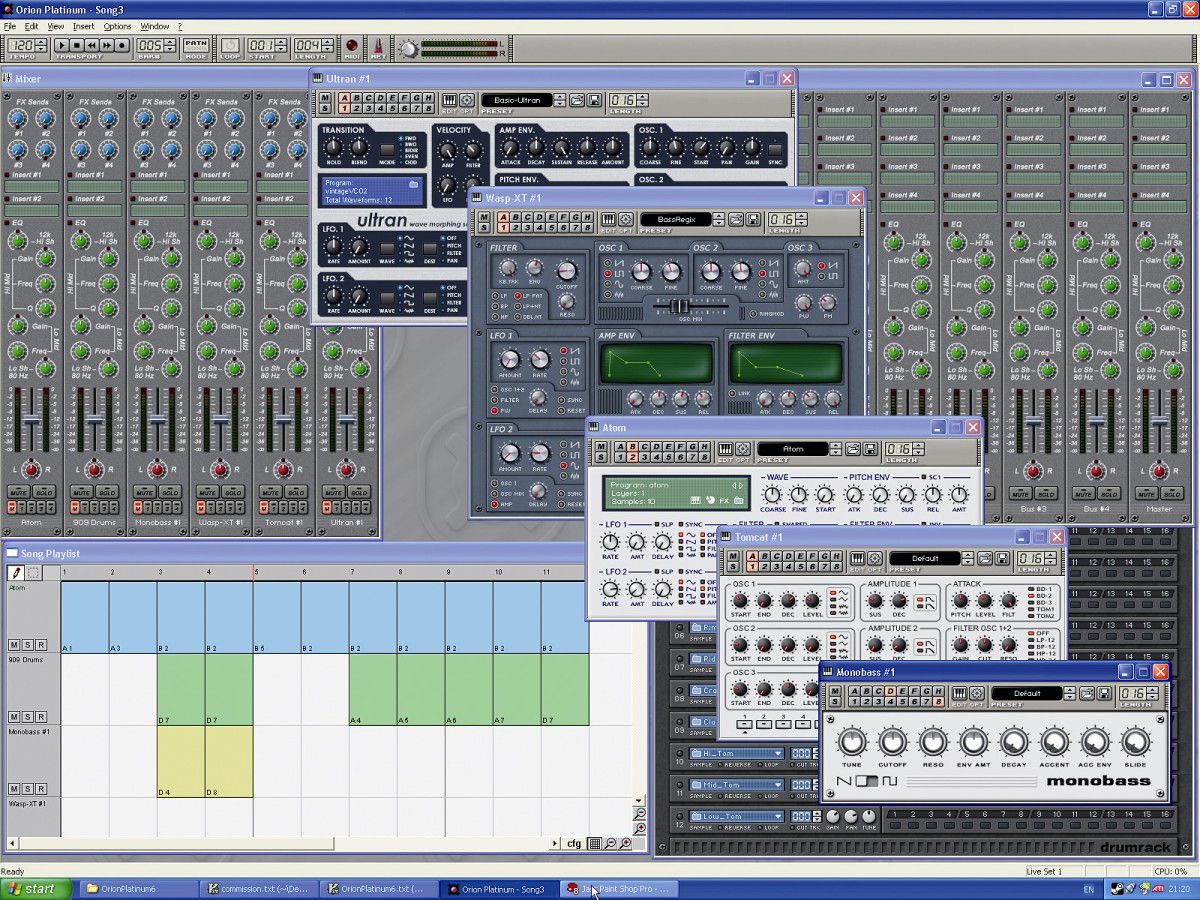This screenshot has height=900, width=1200.
Task: Toggle the waveform switch in Monobass #1
Action: point(868,781)
